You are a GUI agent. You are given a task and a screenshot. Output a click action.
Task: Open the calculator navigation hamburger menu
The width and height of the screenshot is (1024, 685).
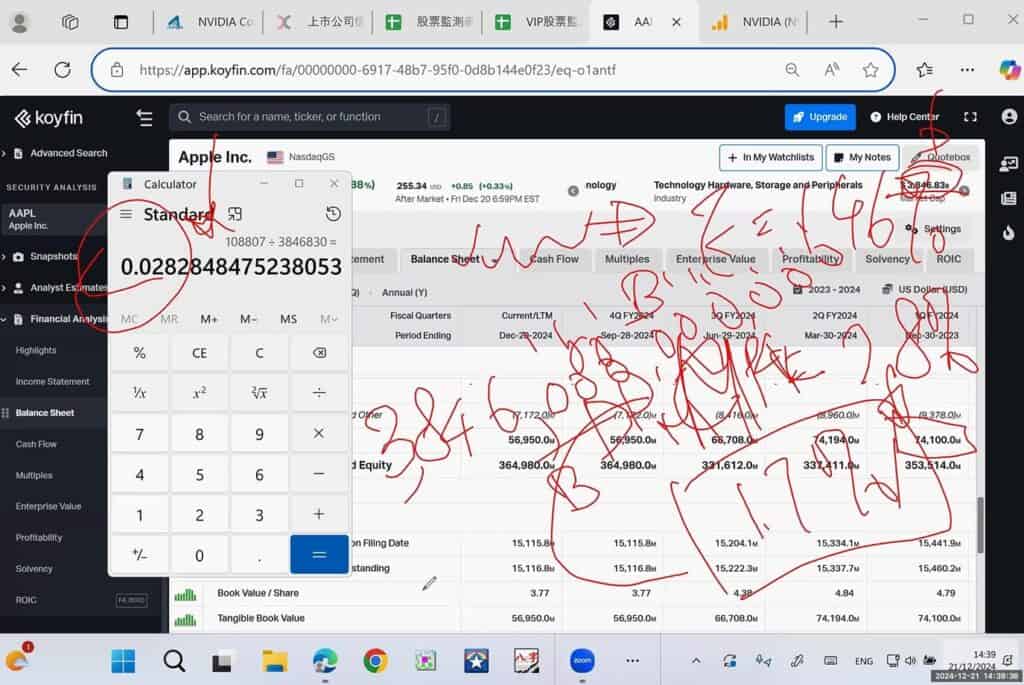[126, 214]
